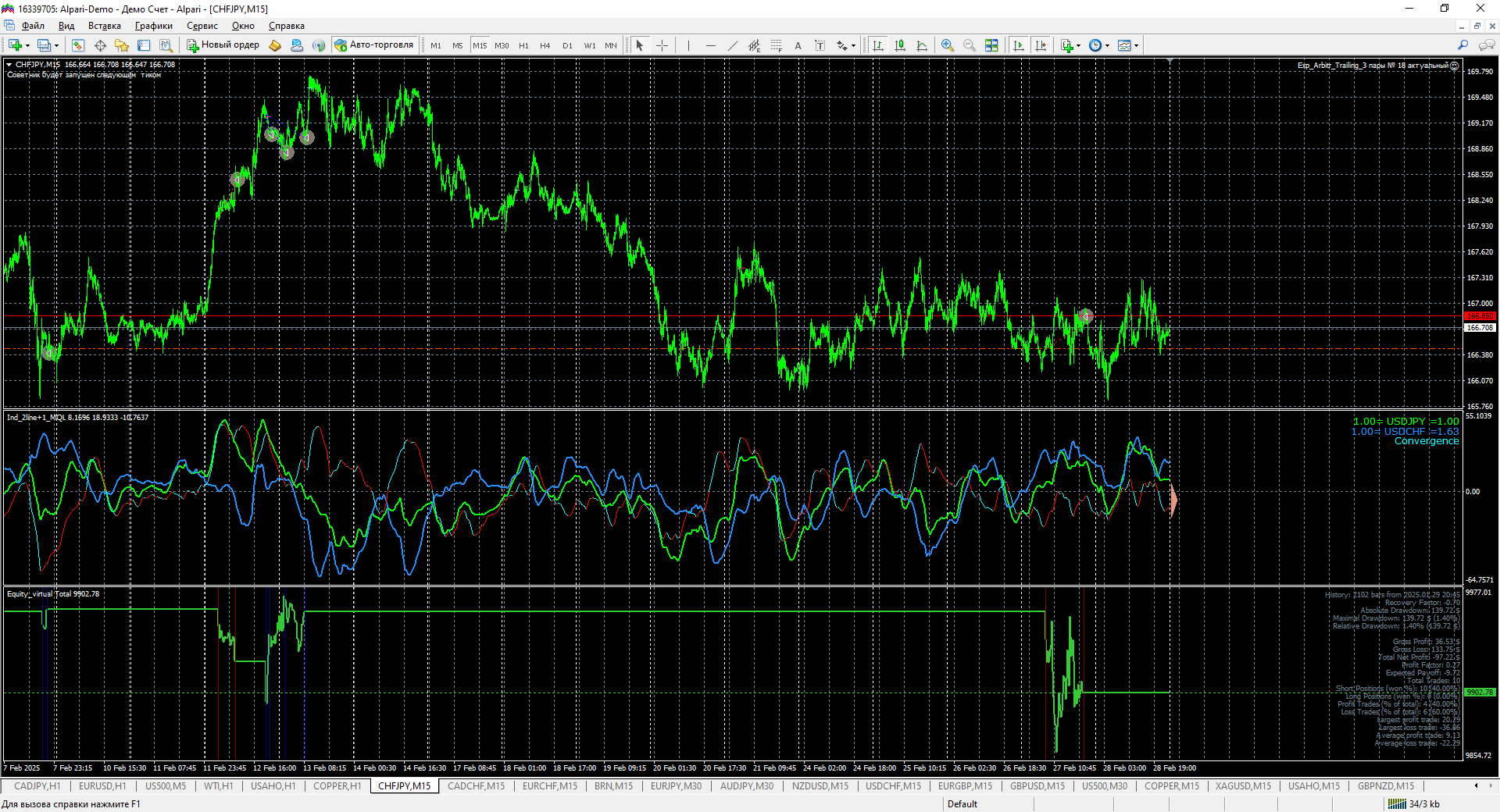The height and width of the screenshot is (812, 1500).
Task: Select the Fibonacci Retracement tool
Action: 776,45
